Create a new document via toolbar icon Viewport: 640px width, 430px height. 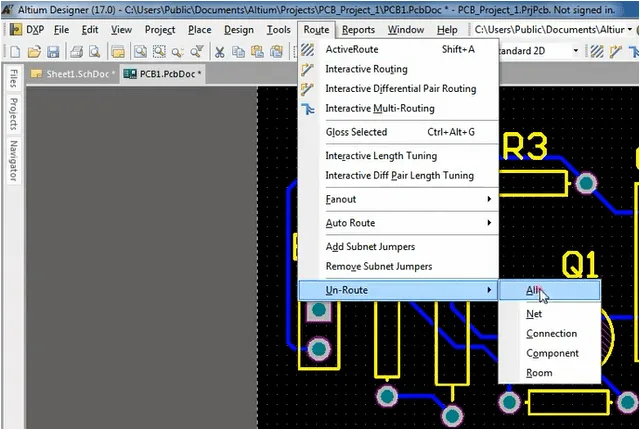click(15, 52)
